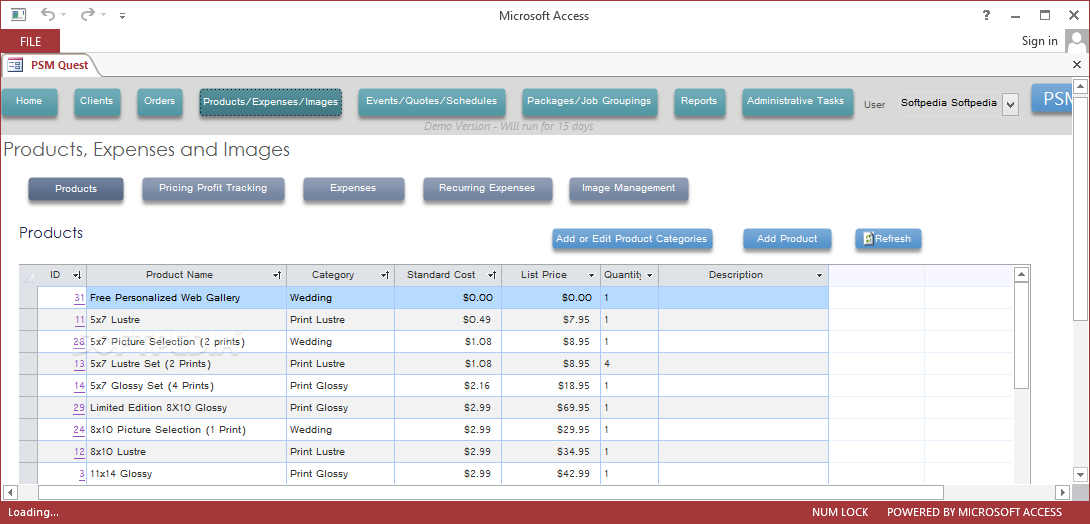
Task: Click the form vertical scroll up arrow
Action: pyautogui.click(x=1080, y=87)
